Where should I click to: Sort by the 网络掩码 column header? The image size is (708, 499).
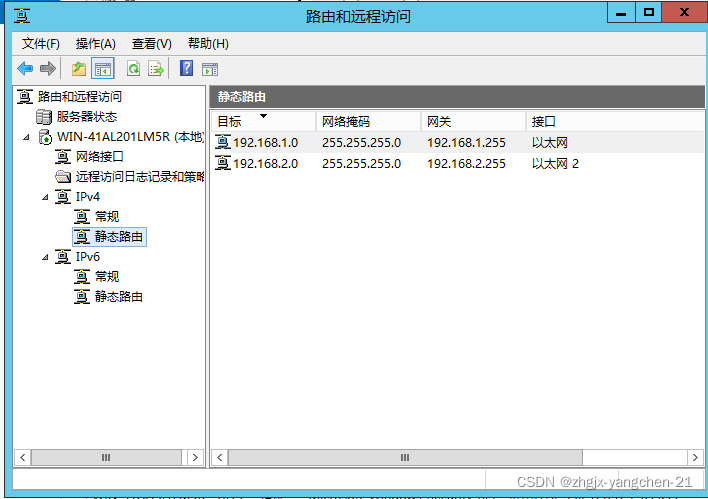368,121
